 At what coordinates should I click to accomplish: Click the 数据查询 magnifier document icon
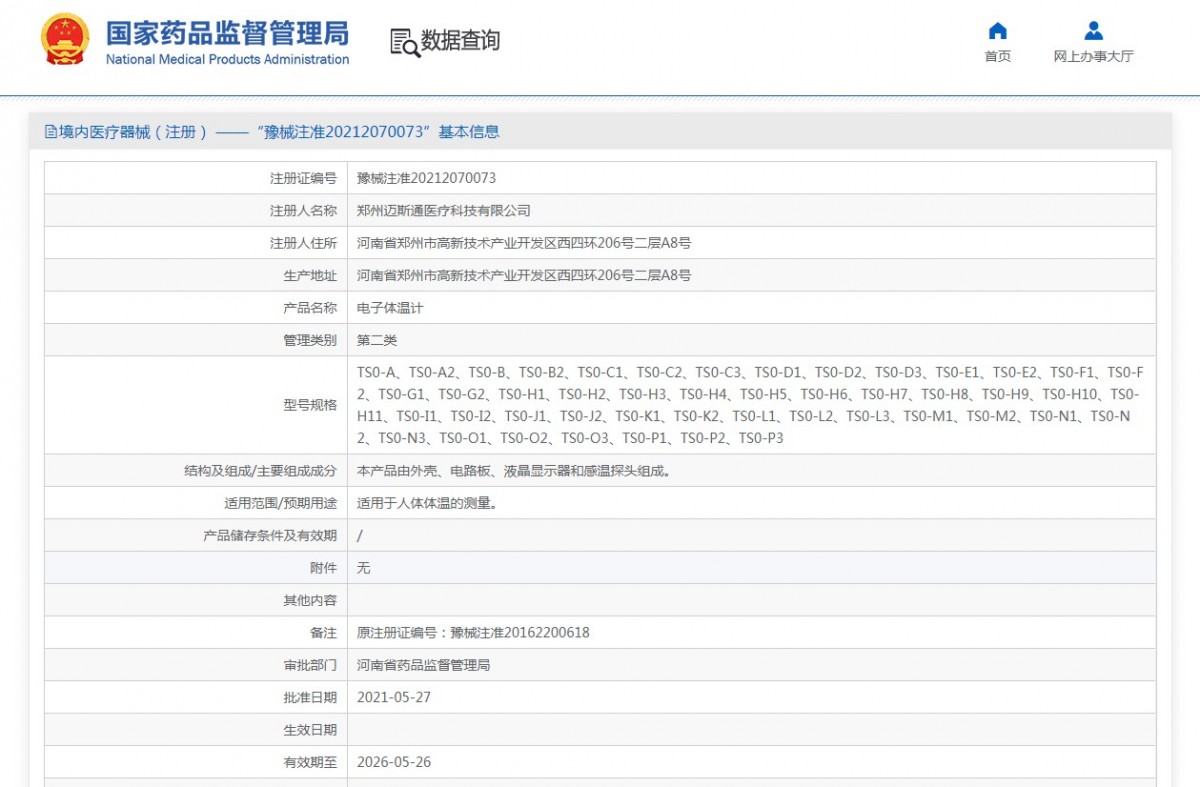(x=404, y=42)
